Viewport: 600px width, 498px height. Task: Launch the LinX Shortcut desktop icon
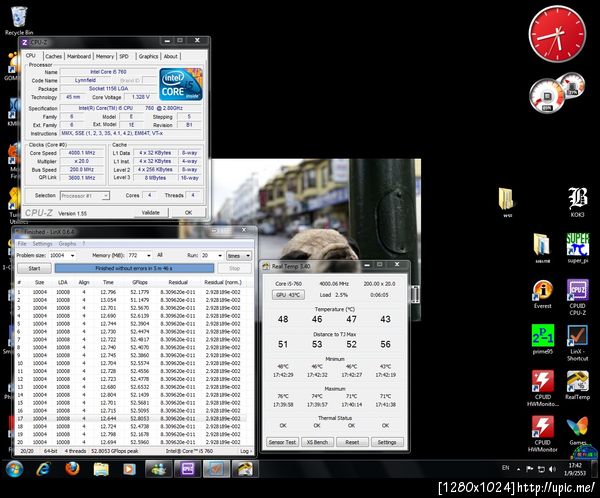coord(577,343)
